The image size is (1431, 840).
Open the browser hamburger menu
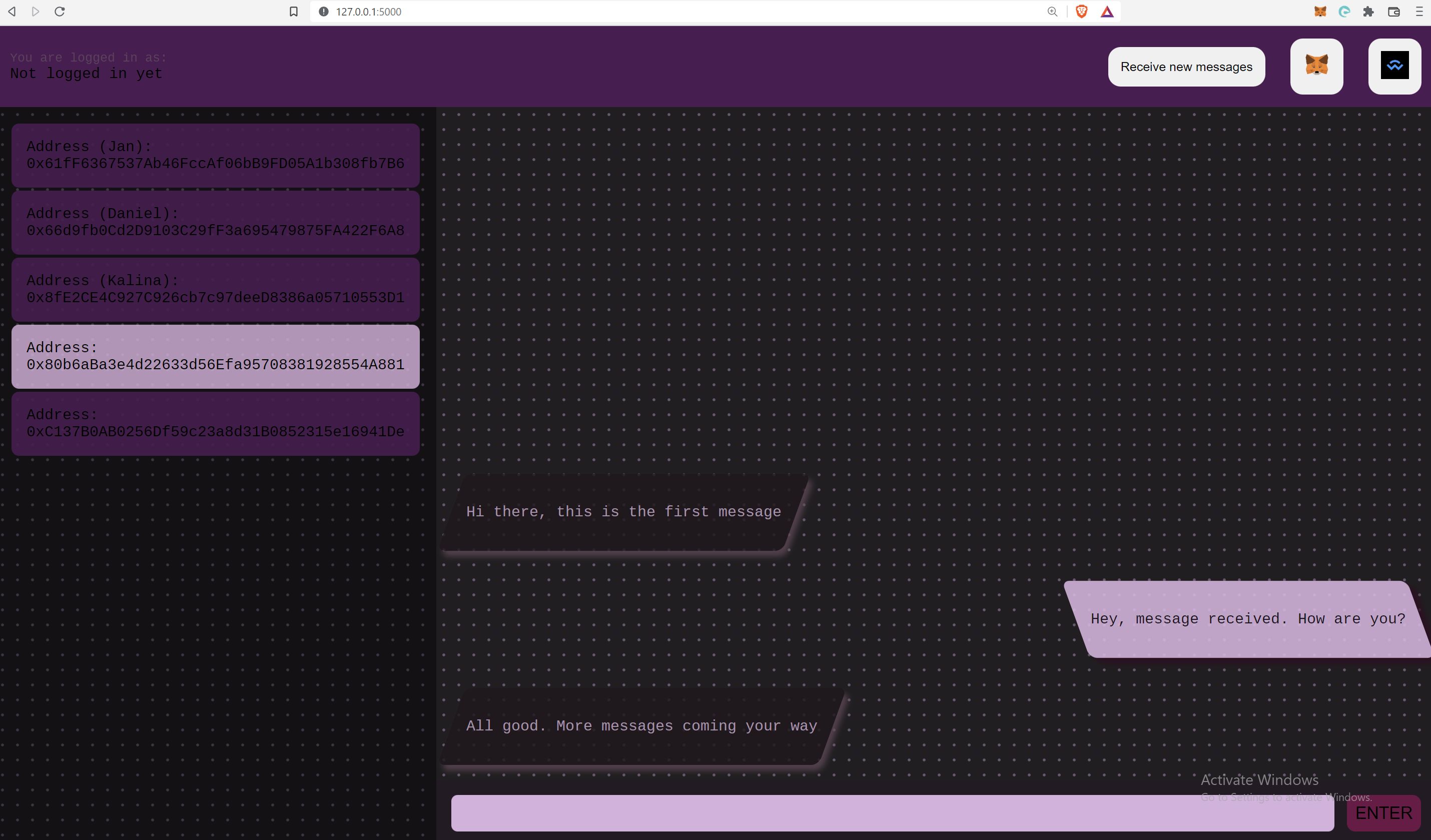pyautogui.click(x=1418, y=12)
